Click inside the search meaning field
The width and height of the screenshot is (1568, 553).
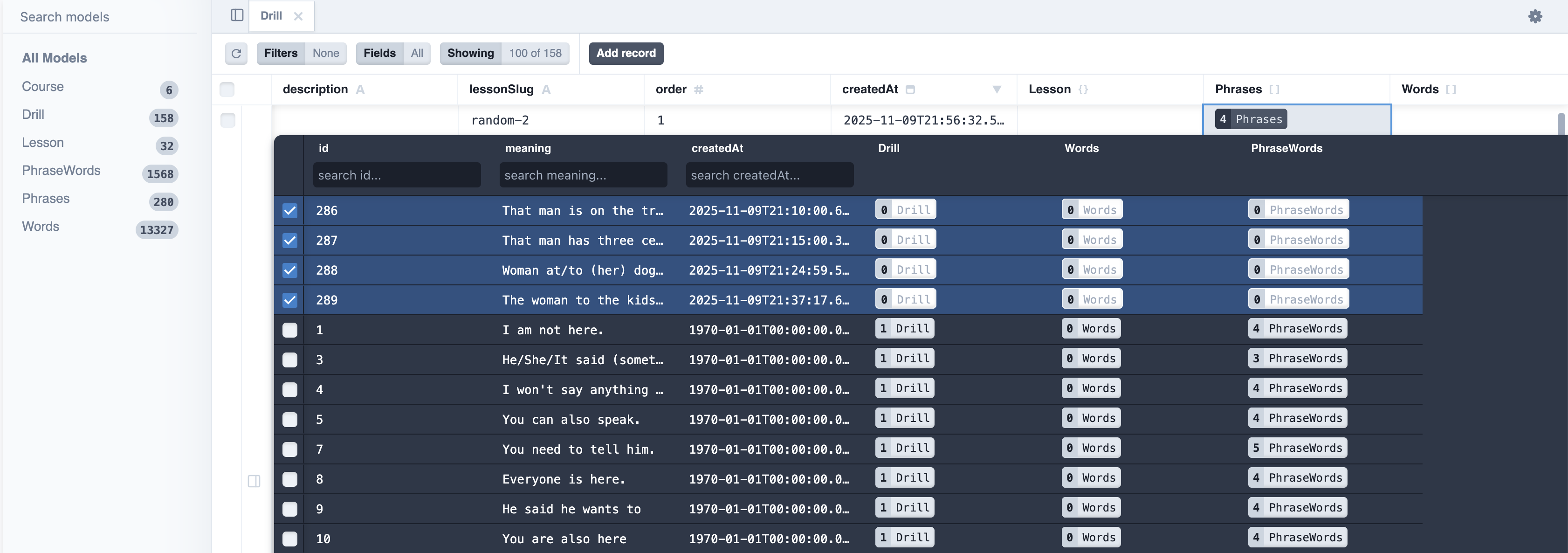pyautogui.click(x=583, y=175)
